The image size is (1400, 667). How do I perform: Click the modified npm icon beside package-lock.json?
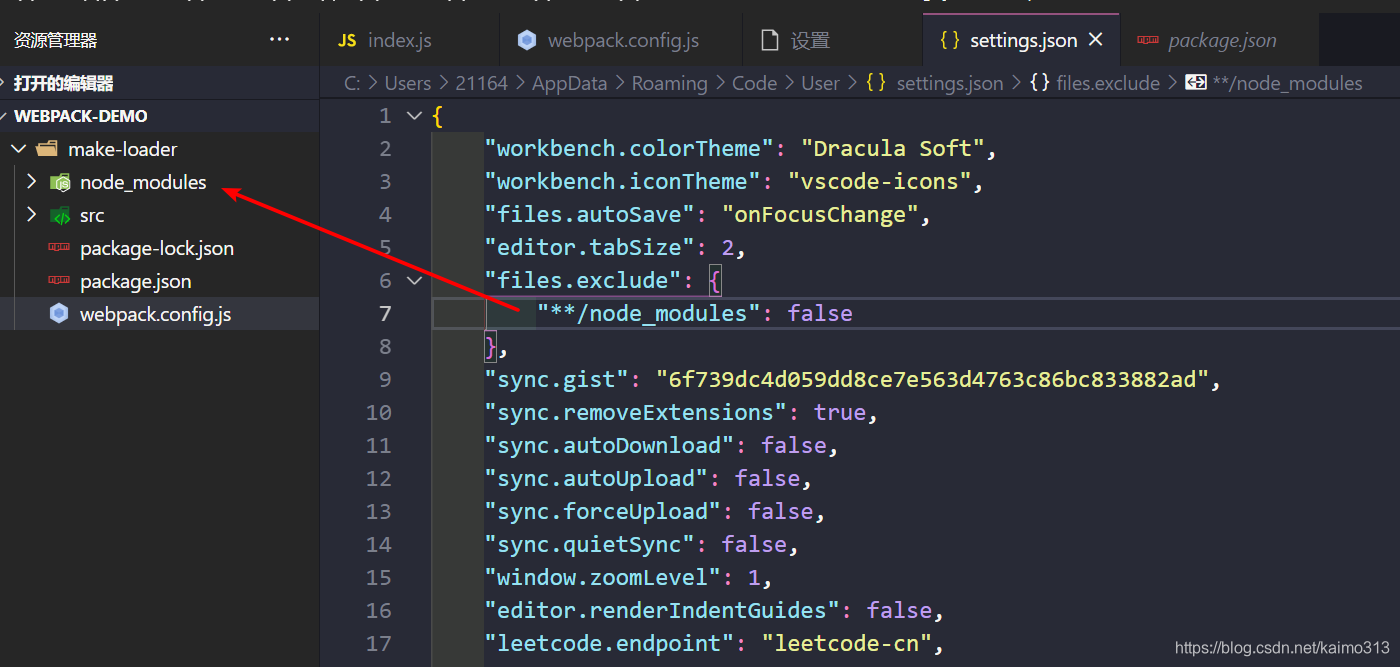click(60, 248)
